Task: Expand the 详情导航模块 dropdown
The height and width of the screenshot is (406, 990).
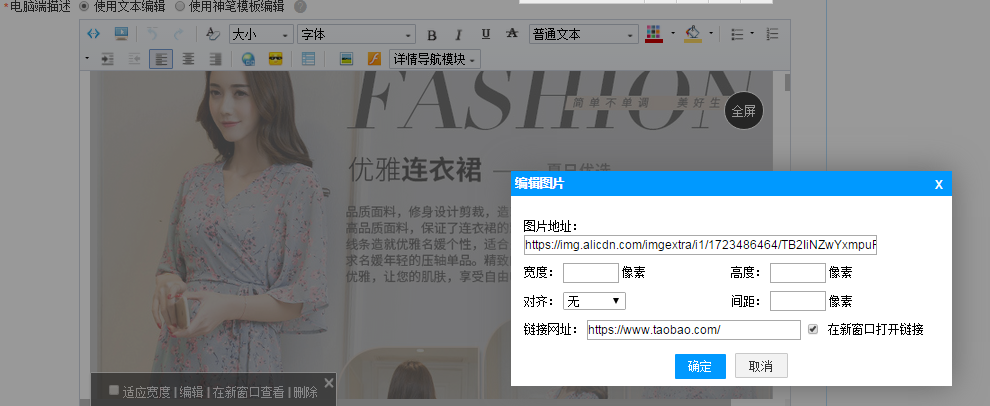Action: pyautogui.click(x=435, y=59)
